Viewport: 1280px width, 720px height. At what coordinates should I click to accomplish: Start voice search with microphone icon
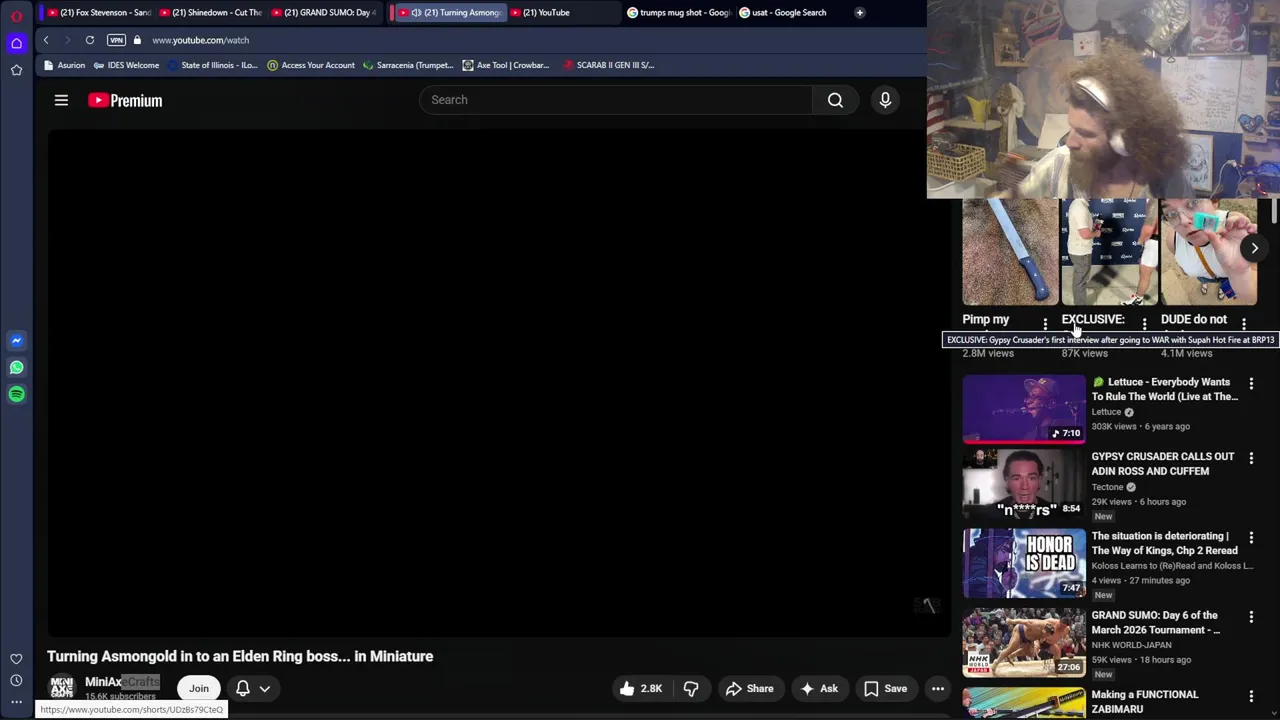[x=885, y=100]
